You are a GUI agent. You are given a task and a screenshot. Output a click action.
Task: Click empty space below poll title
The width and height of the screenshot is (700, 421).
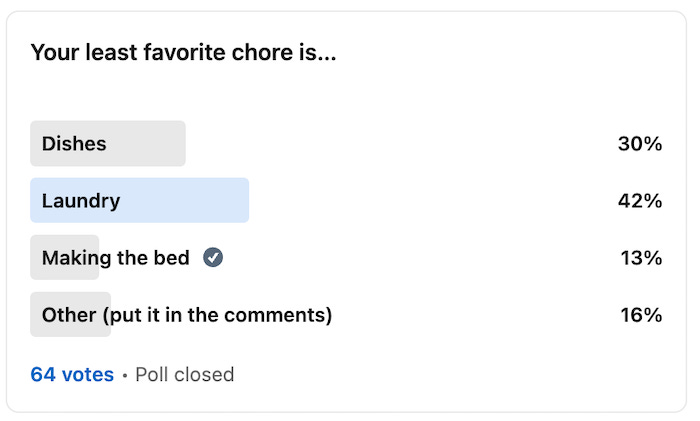[350, 92]
